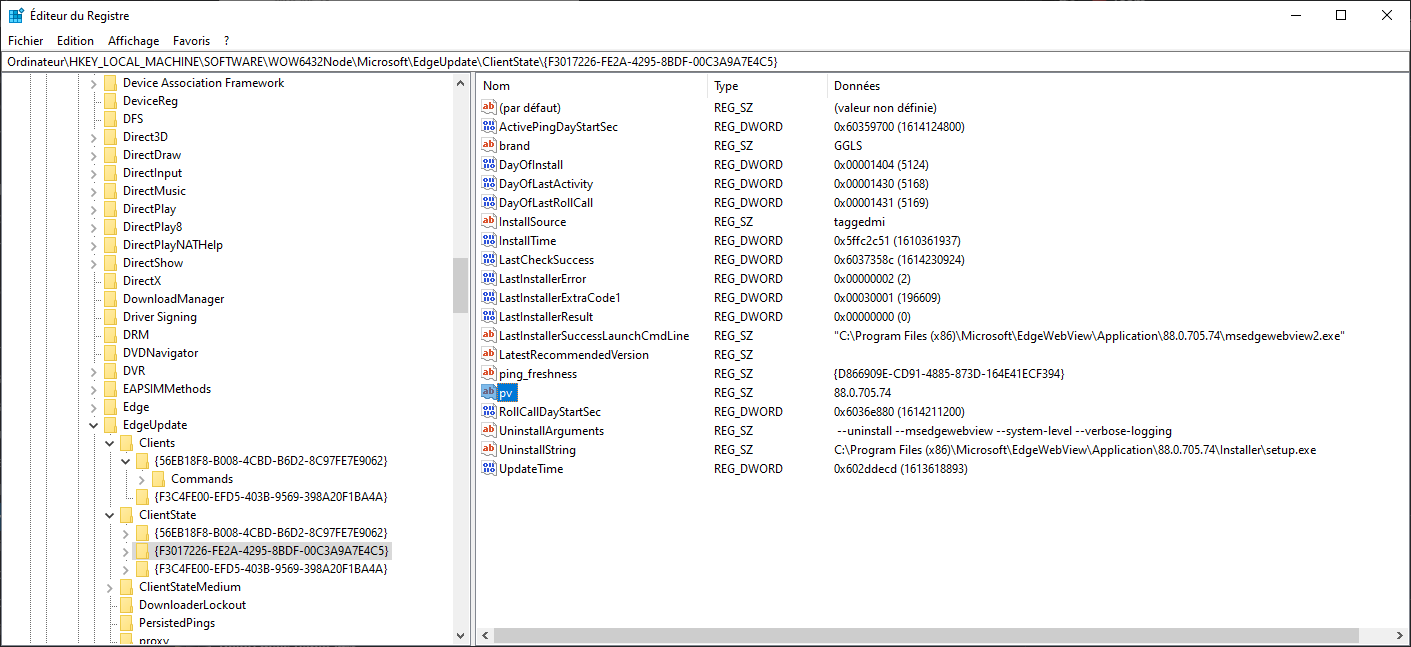Select the PersistedPings key
The image size is (1411, 647).
177,623
